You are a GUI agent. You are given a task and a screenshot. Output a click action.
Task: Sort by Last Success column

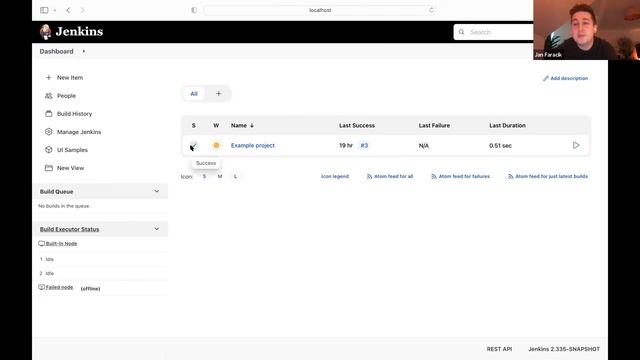tap(357, 125)
